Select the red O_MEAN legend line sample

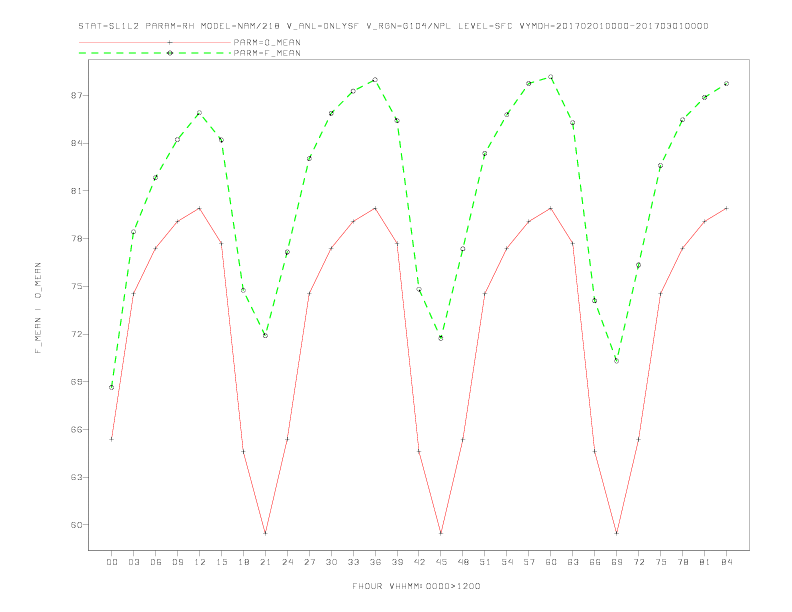[x=155, y=42]
